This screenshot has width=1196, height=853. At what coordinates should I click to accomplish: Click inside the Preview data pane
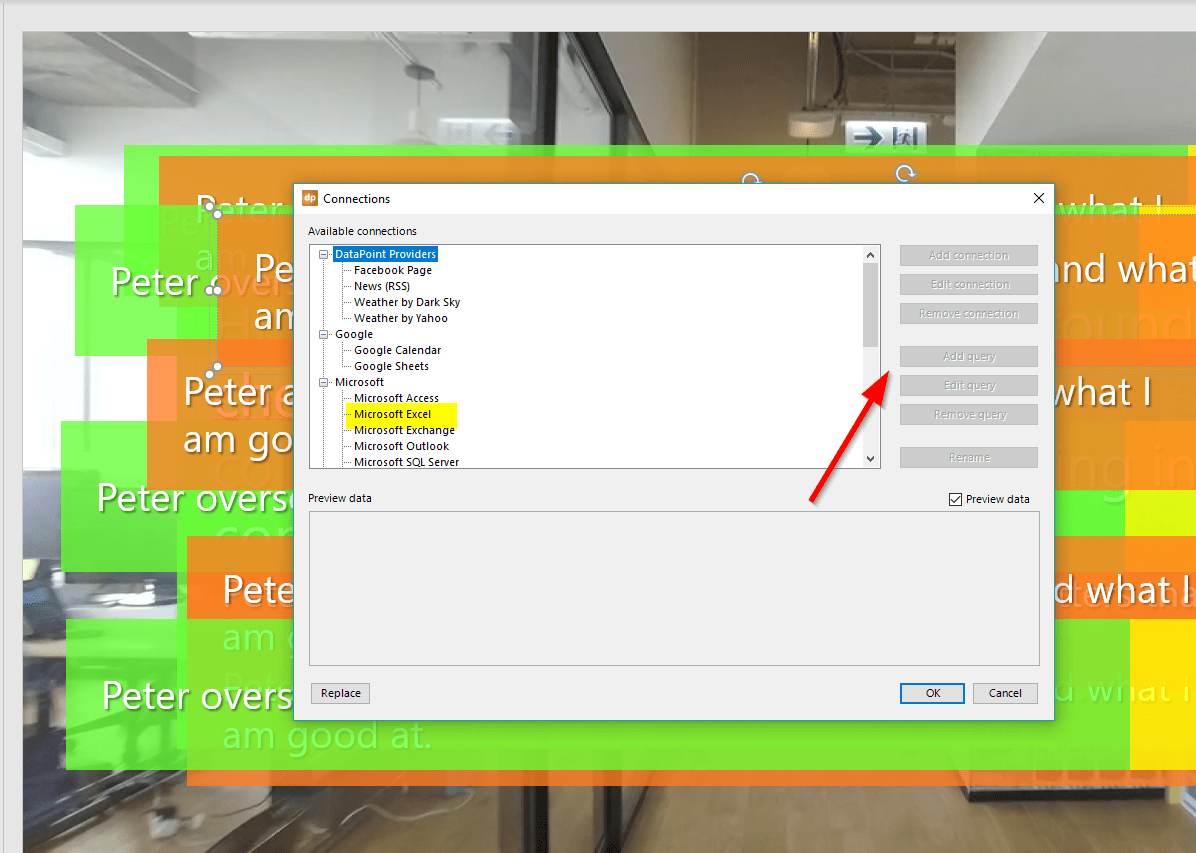674,588
